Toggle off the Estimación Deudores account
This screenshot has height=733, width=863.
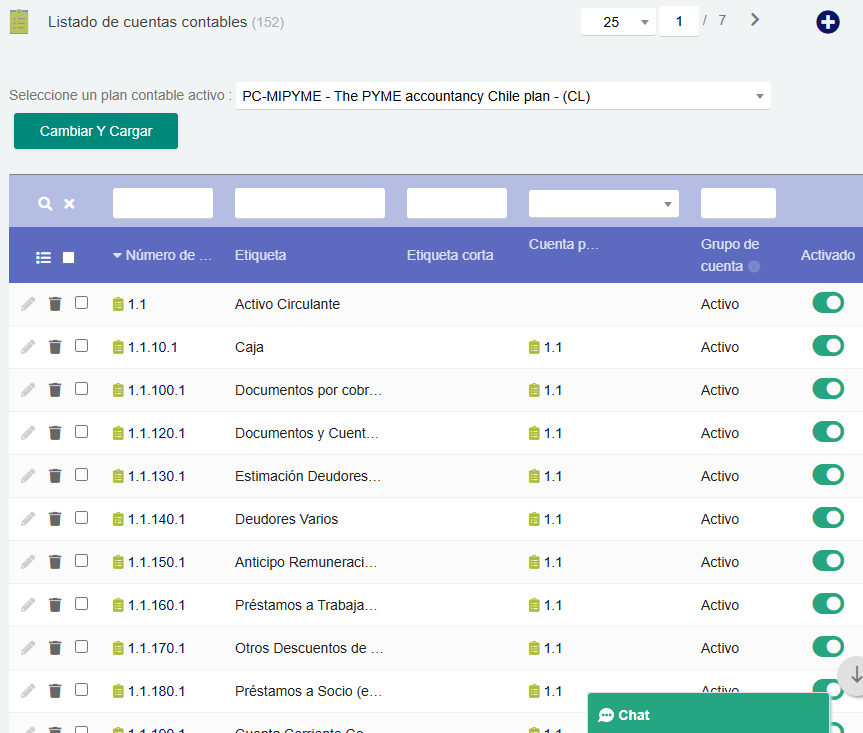pyautogui.click(x=827, y=475)
